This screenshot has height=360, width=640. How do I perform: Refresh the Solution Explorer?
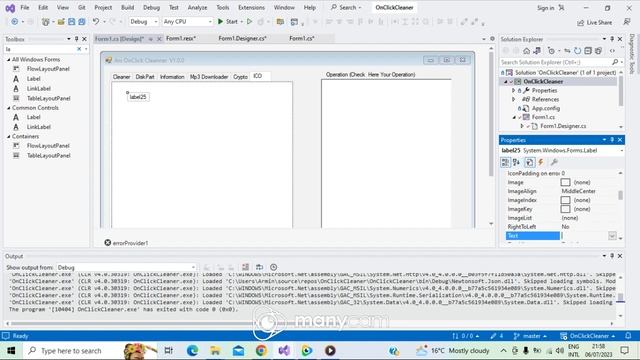(578, 51)
